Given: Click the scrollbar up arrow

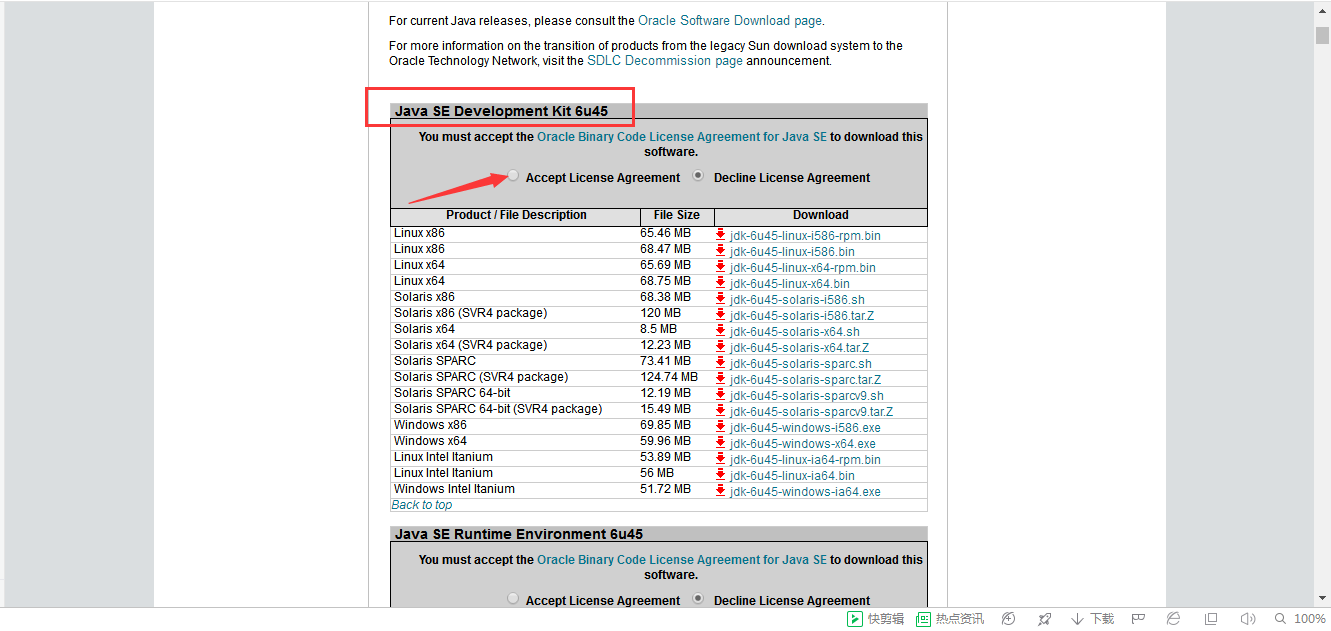Looking at the screenshot, I should 1322,10.
